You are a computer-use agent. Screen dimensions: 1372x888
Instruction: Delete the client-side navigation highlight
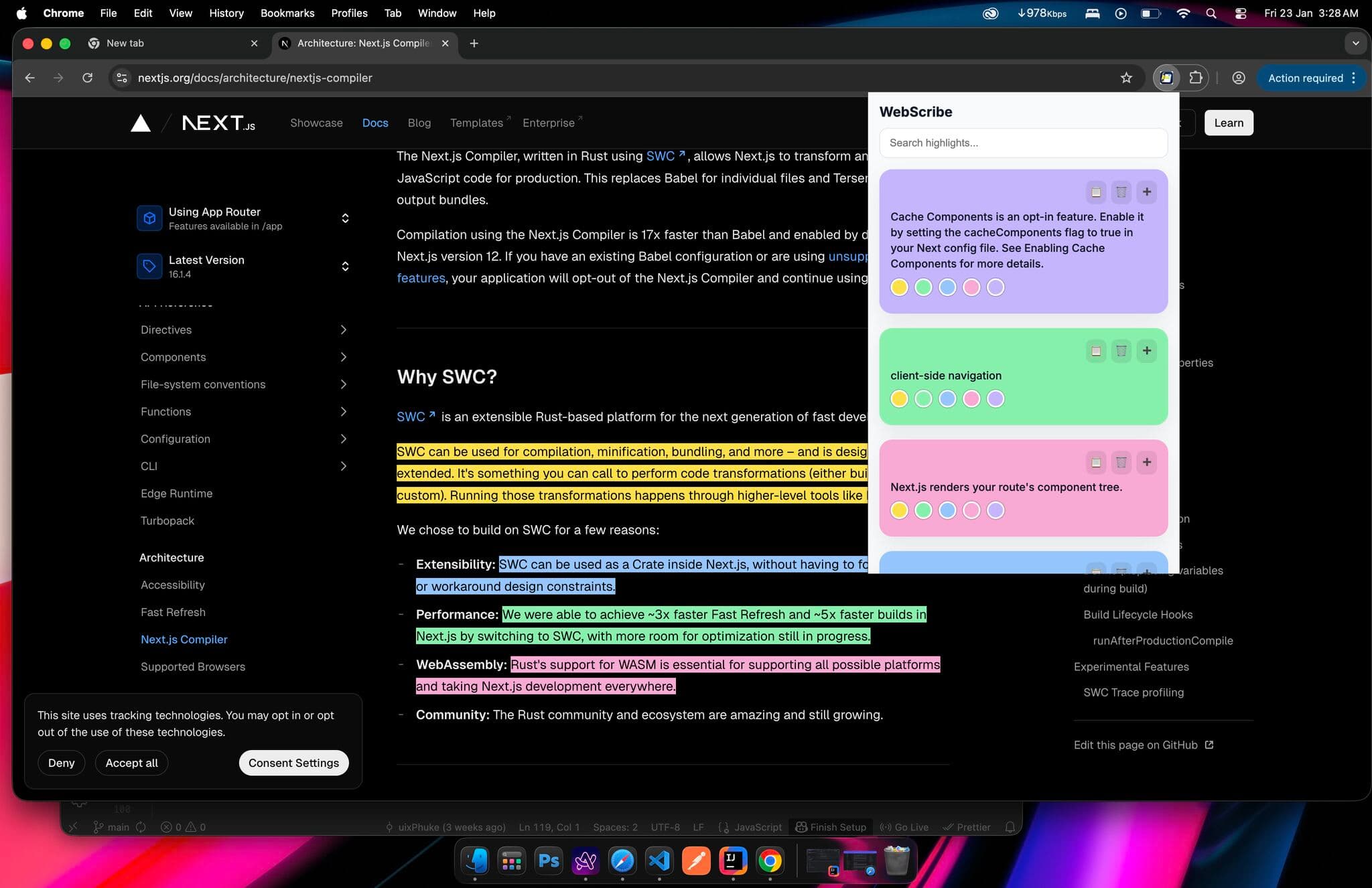[x=1121, y=351]
